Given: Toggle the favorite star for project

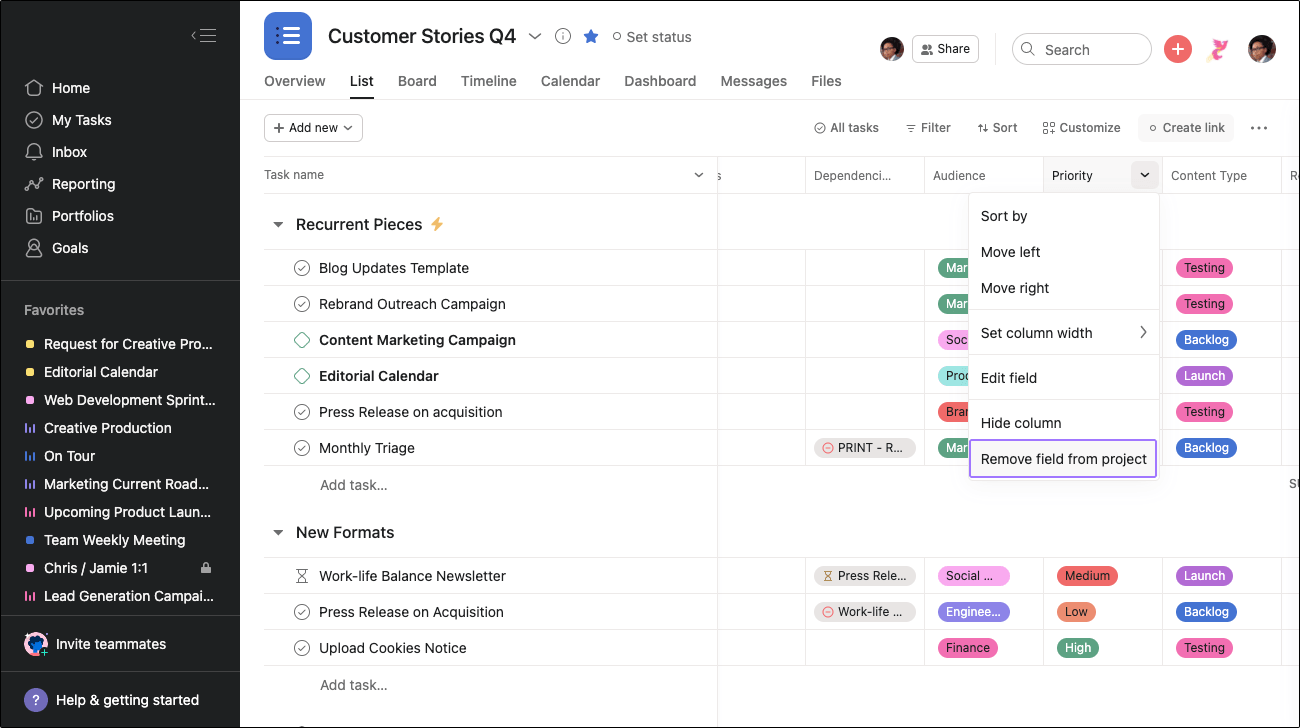Looking at the screenshot, I should [591, 36].
